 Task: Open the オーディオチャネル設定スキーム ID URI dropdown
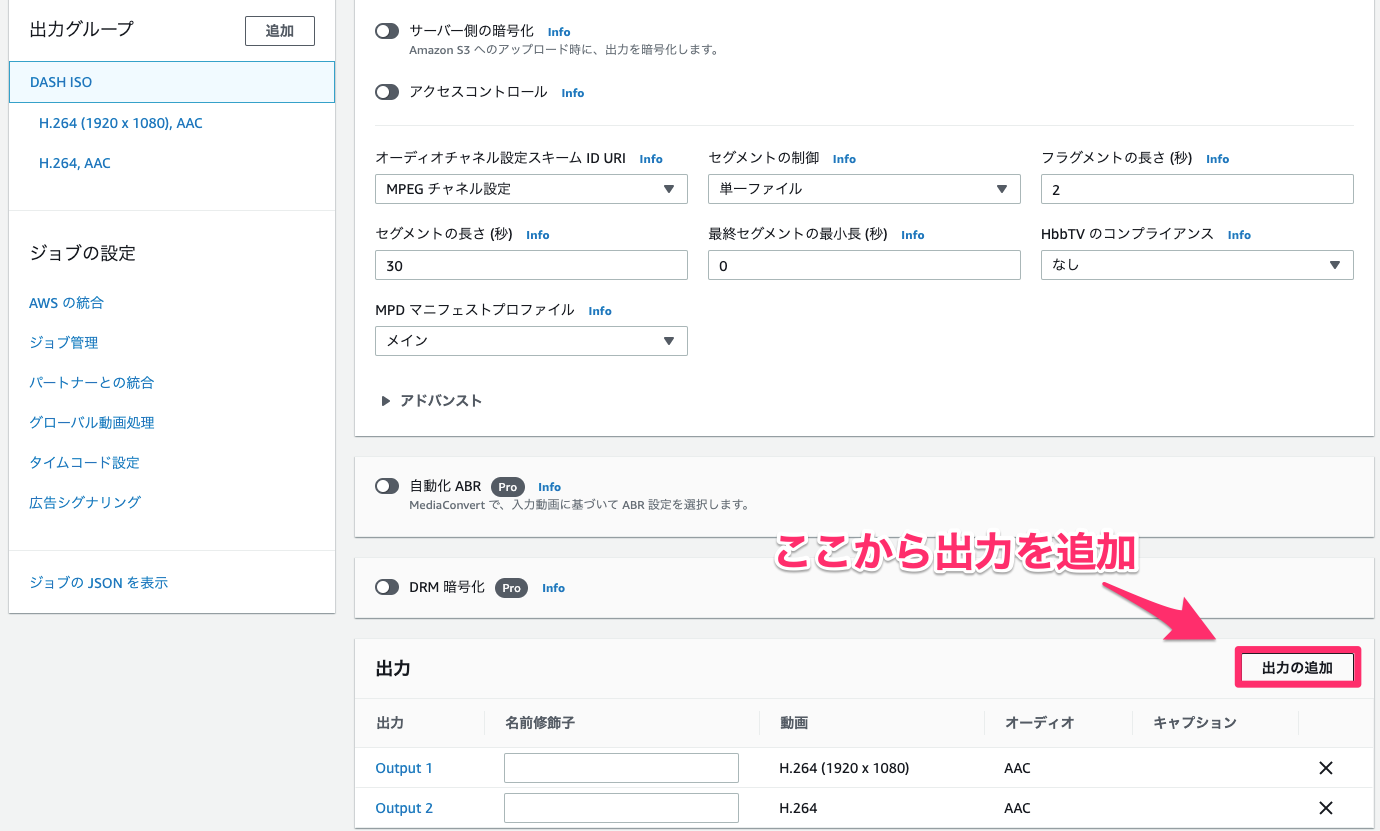tap(531, 189)
